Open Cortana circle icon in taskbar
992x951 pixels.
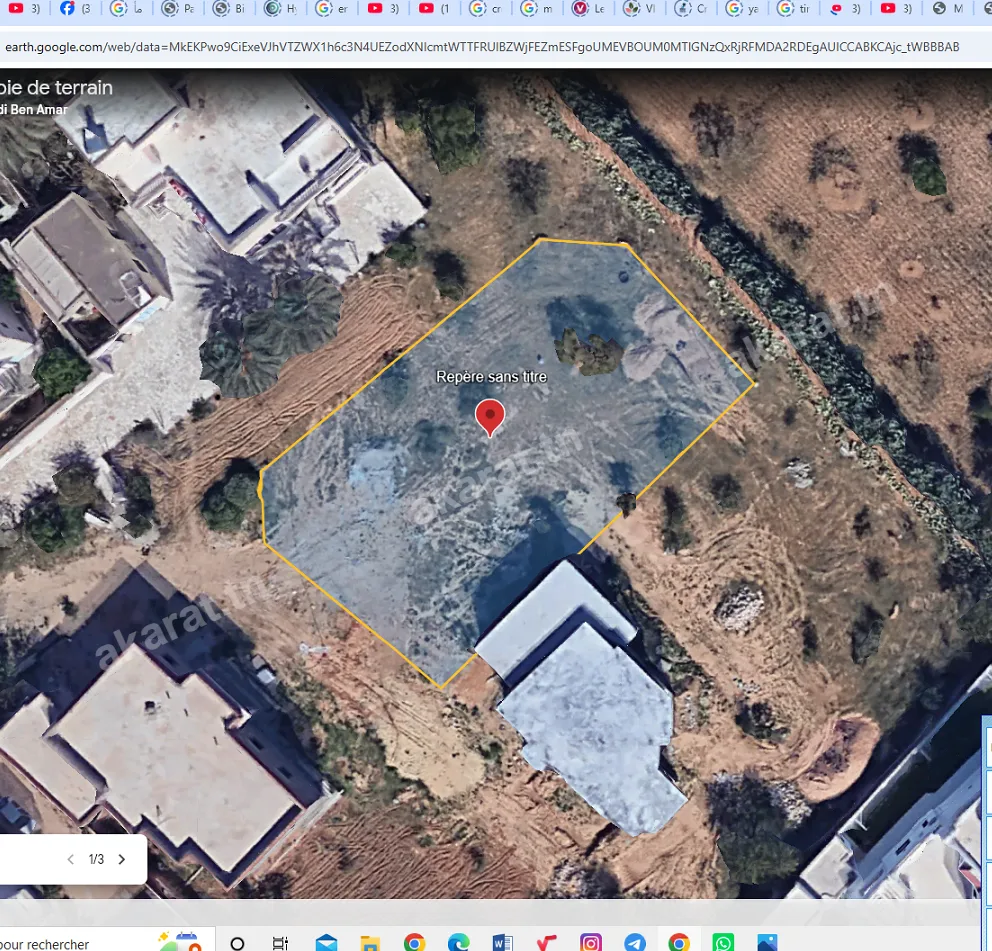point(237,943)
